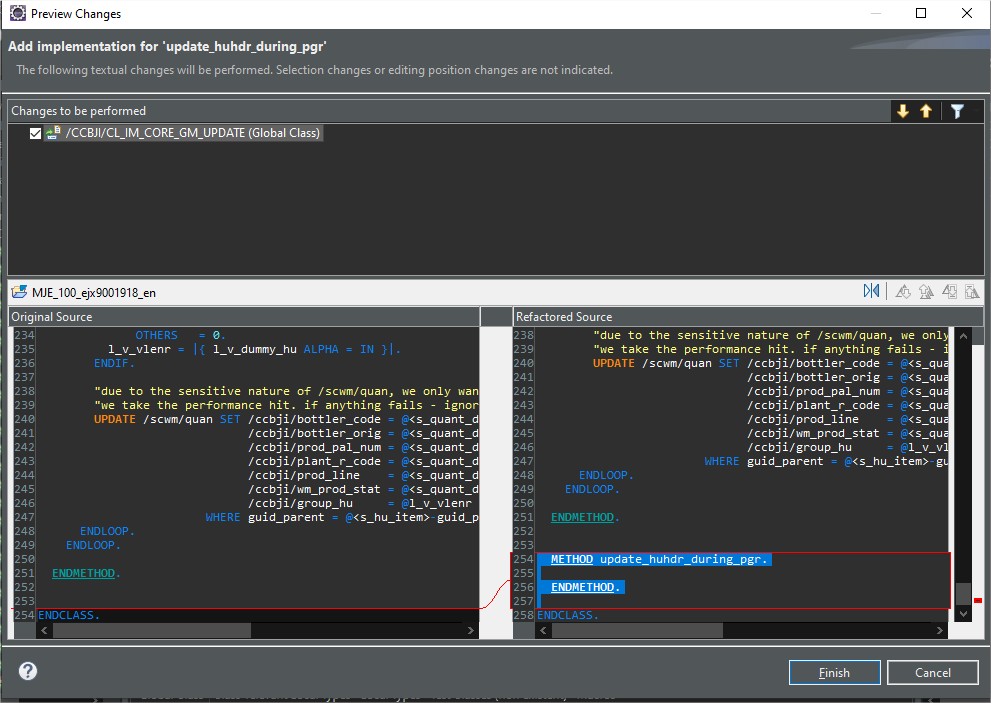Select next change with yellow down arrow

tap(903, 111)
